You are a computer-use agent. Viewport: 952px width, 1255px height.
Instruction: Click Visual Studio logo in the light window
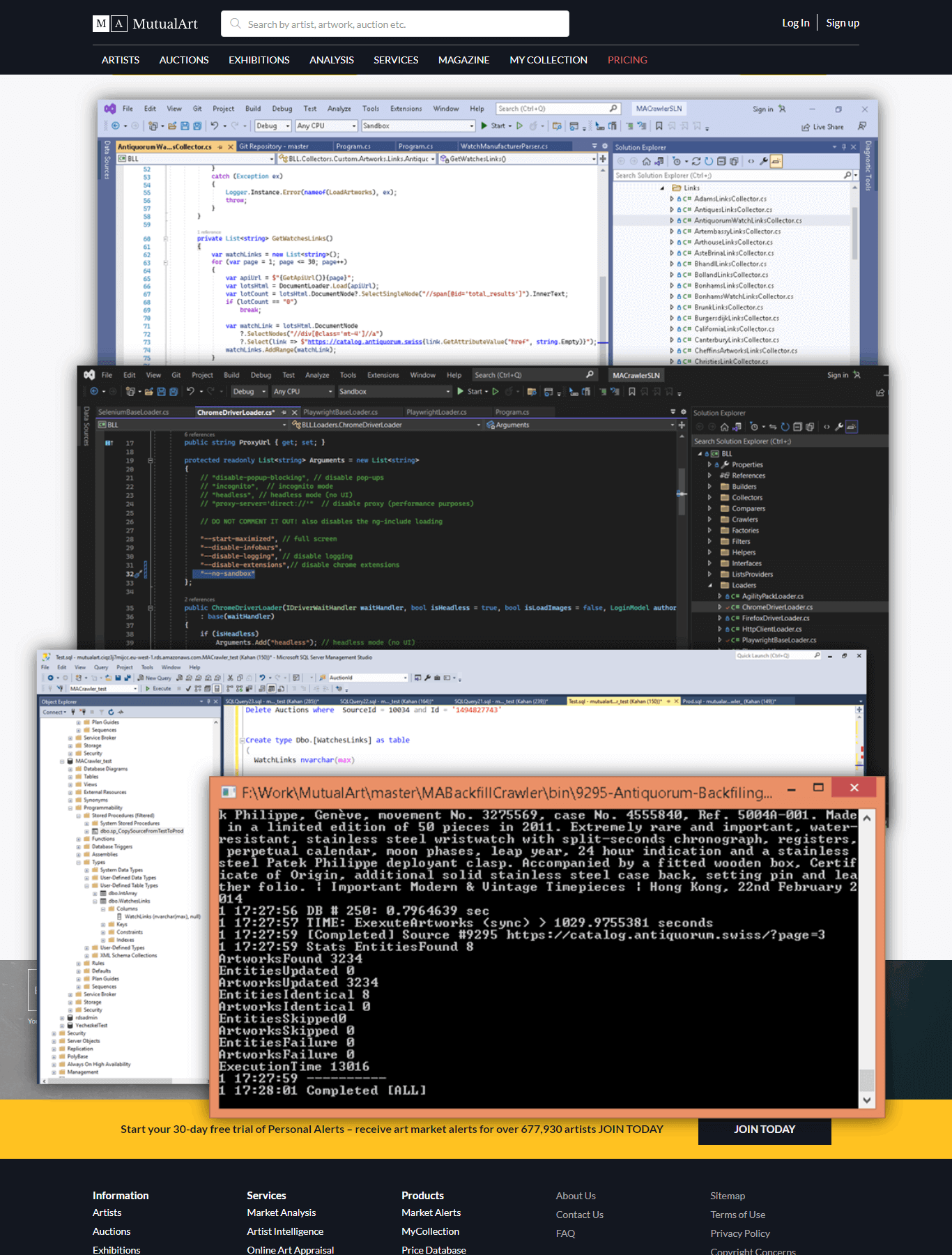[x=110, y=109]
